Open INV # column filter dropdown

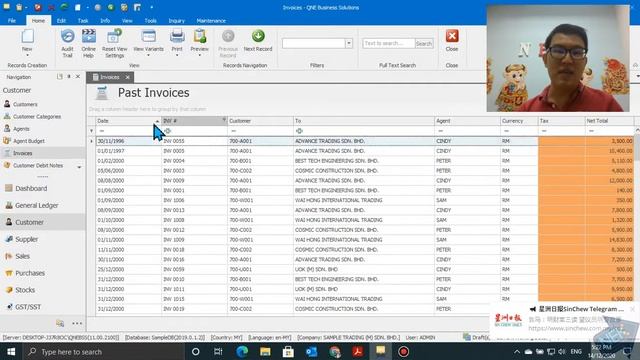coord(224,120)
